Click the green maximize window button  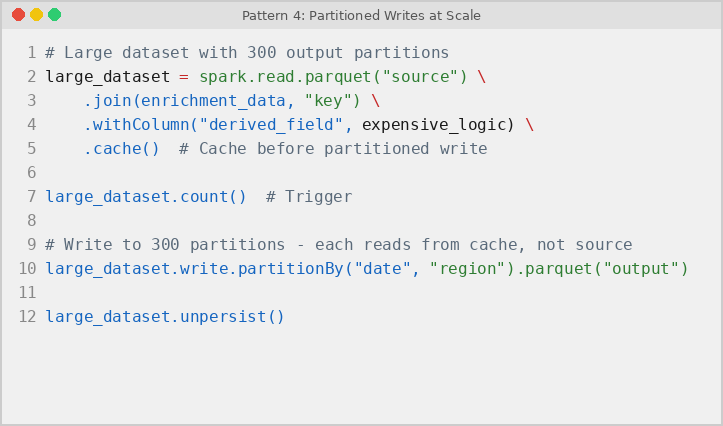[54, 15]
